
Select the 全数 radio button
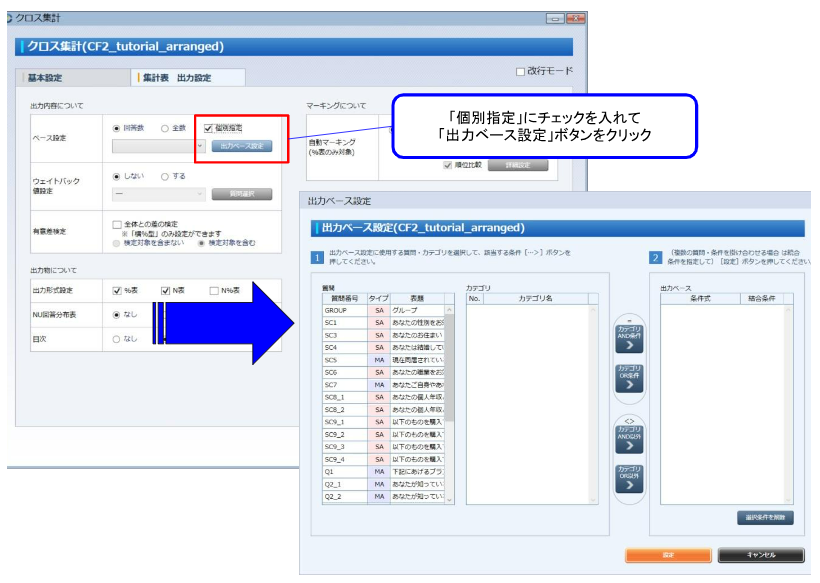click(162, 127)
